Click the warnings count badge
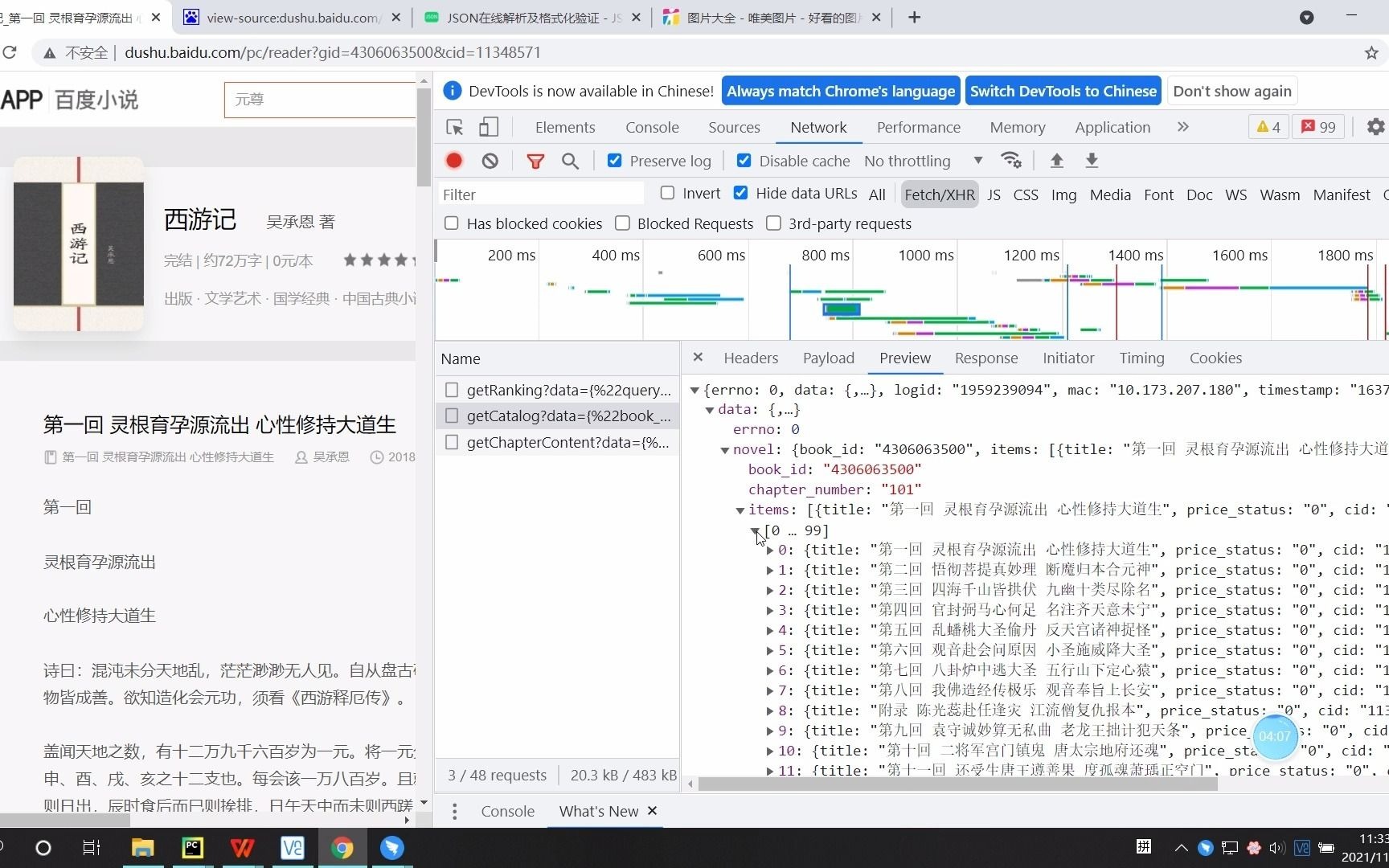Image resolution: width=1389 pixels, height=868 pixels. 1268,127
